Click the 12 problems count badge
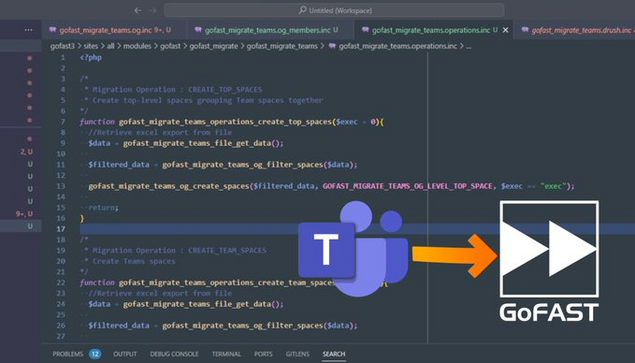The height and width of the screenshot is (363, 635). [95, 354]
